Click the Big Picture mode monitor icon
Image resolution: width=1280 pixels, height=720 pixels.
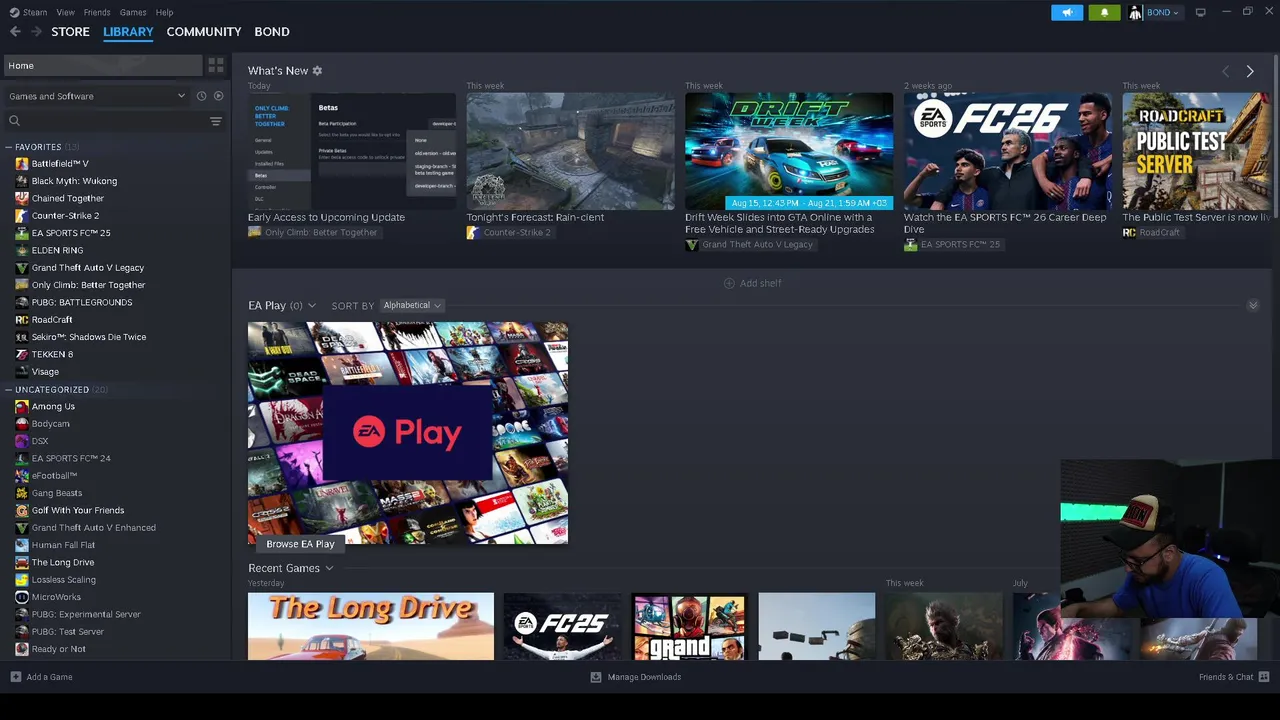pos(1200,12)
